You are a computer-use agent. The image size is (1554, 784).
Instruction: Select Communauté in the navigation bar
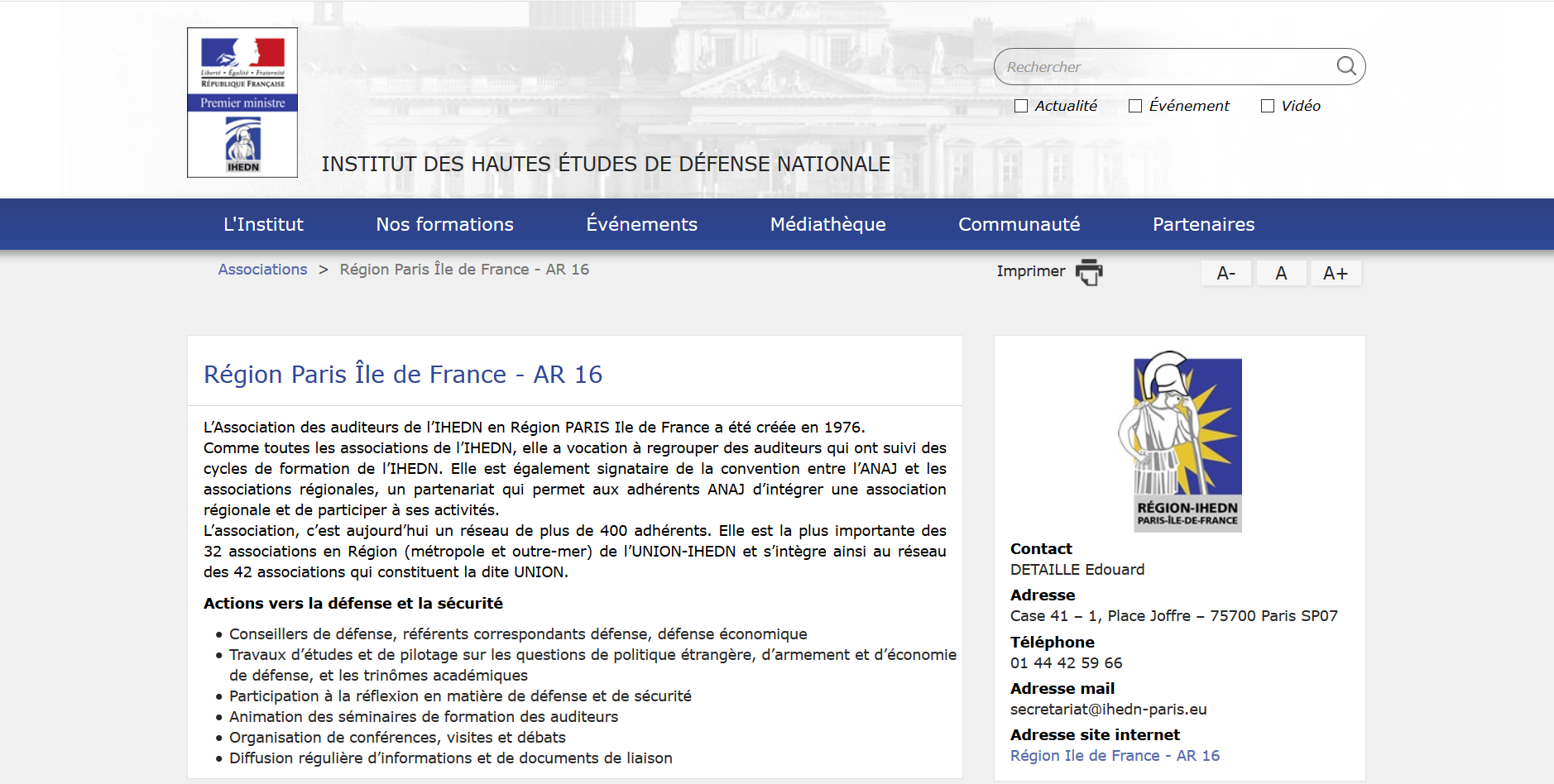tap(1019, 223)
